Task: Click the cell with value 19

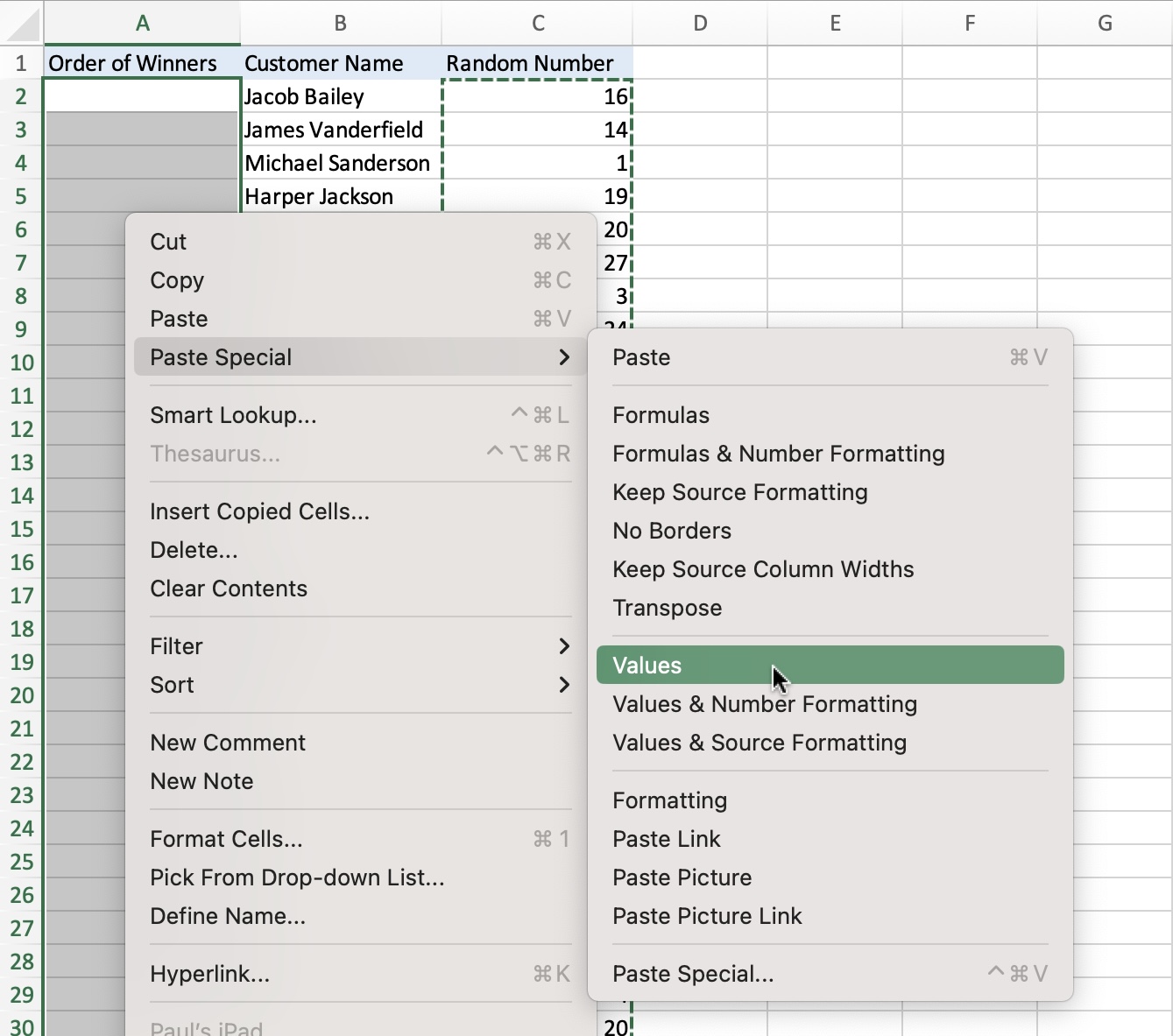Action: click(537, 196)
